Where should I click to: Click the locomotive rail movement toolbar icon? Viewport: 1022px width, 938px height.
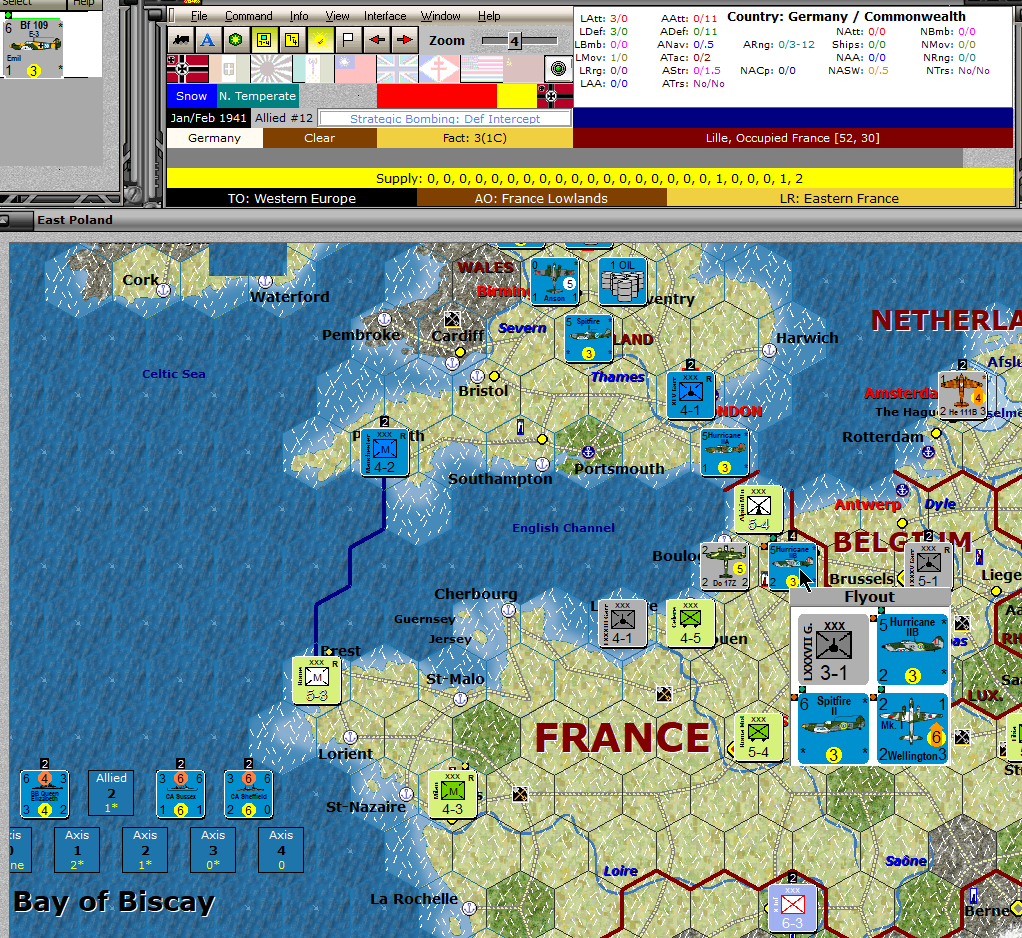pos(181,40)
